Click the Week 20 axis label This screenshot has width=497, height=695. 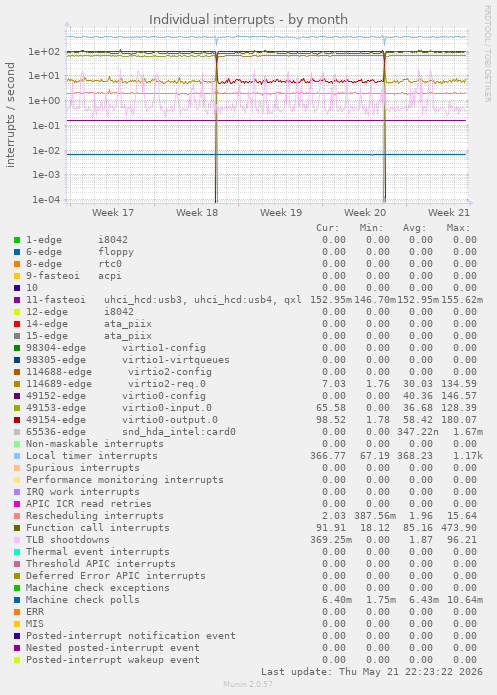pyautogui.click(x=365, y=212)
